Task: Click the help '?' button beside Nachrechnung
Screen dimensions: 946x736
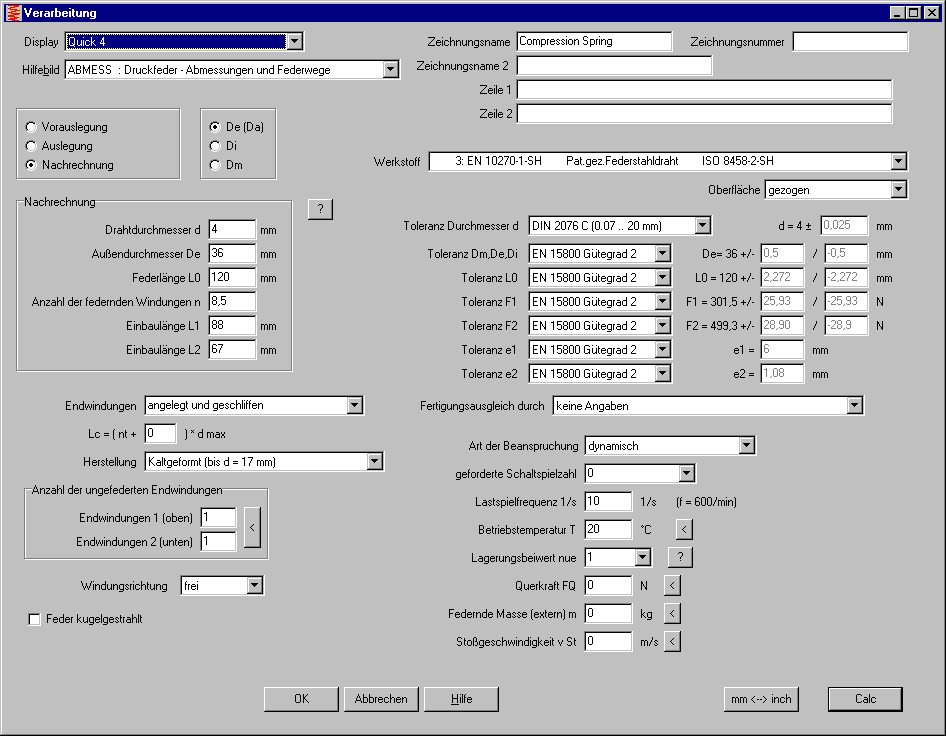Action: 319,209
